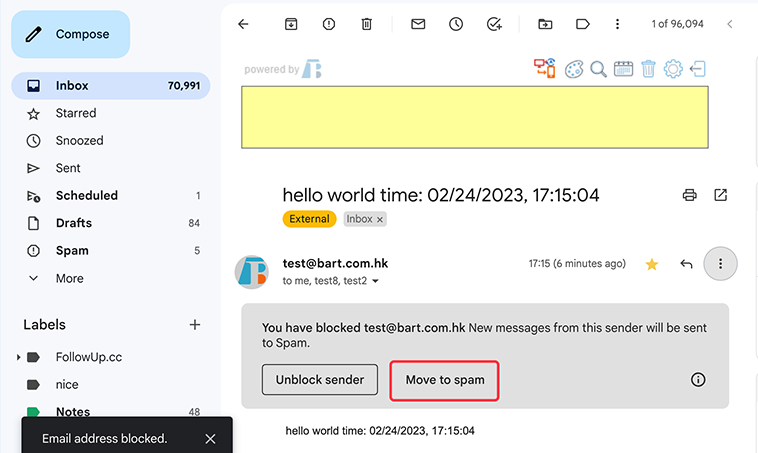Open the note calendar icon
Screen dimensions: 758x453
pyautogui.click(x=623, y=69)
